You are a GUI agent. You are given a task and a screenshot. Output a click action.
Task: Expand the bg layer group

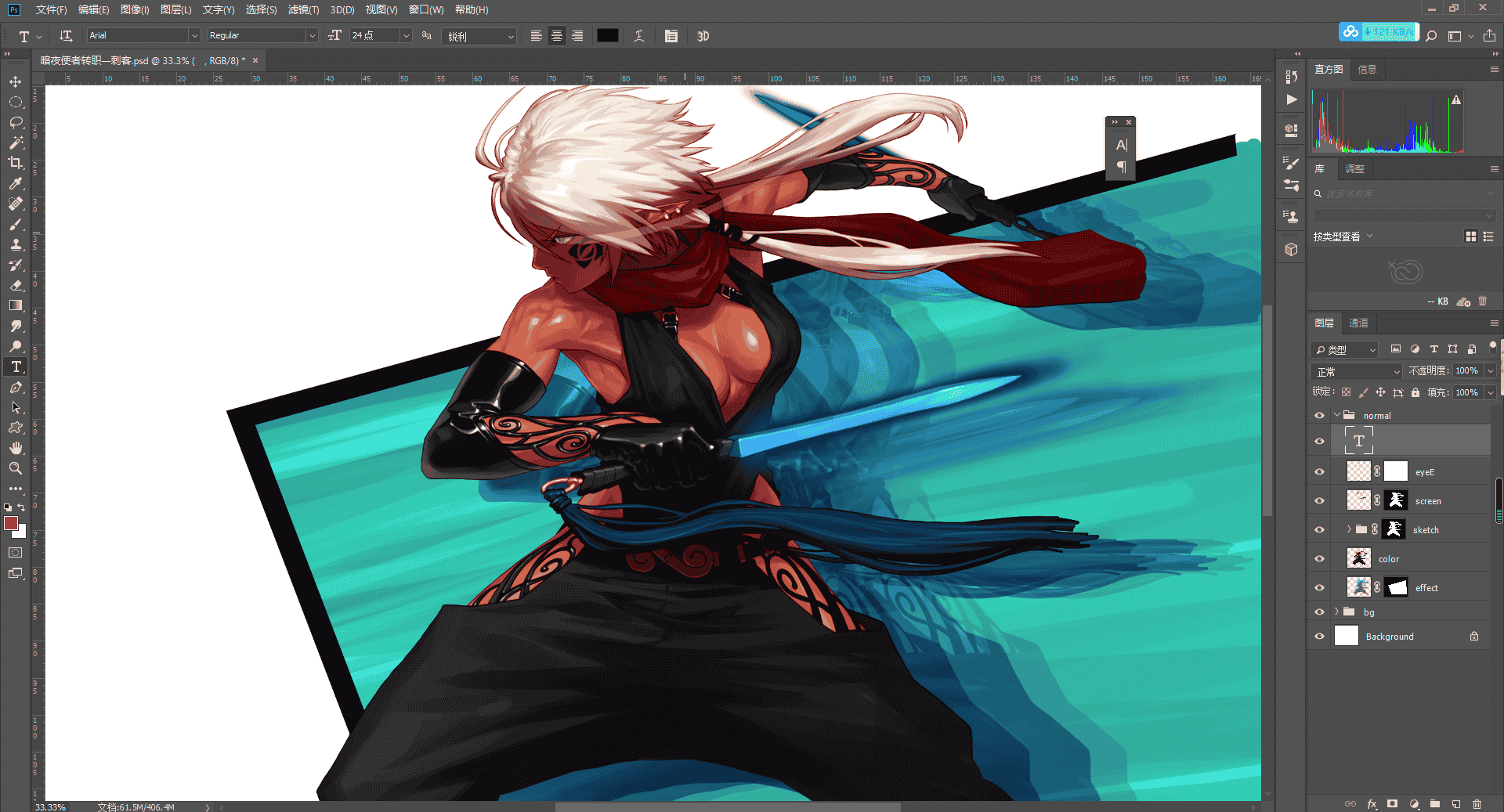(x=1336, y=612)
